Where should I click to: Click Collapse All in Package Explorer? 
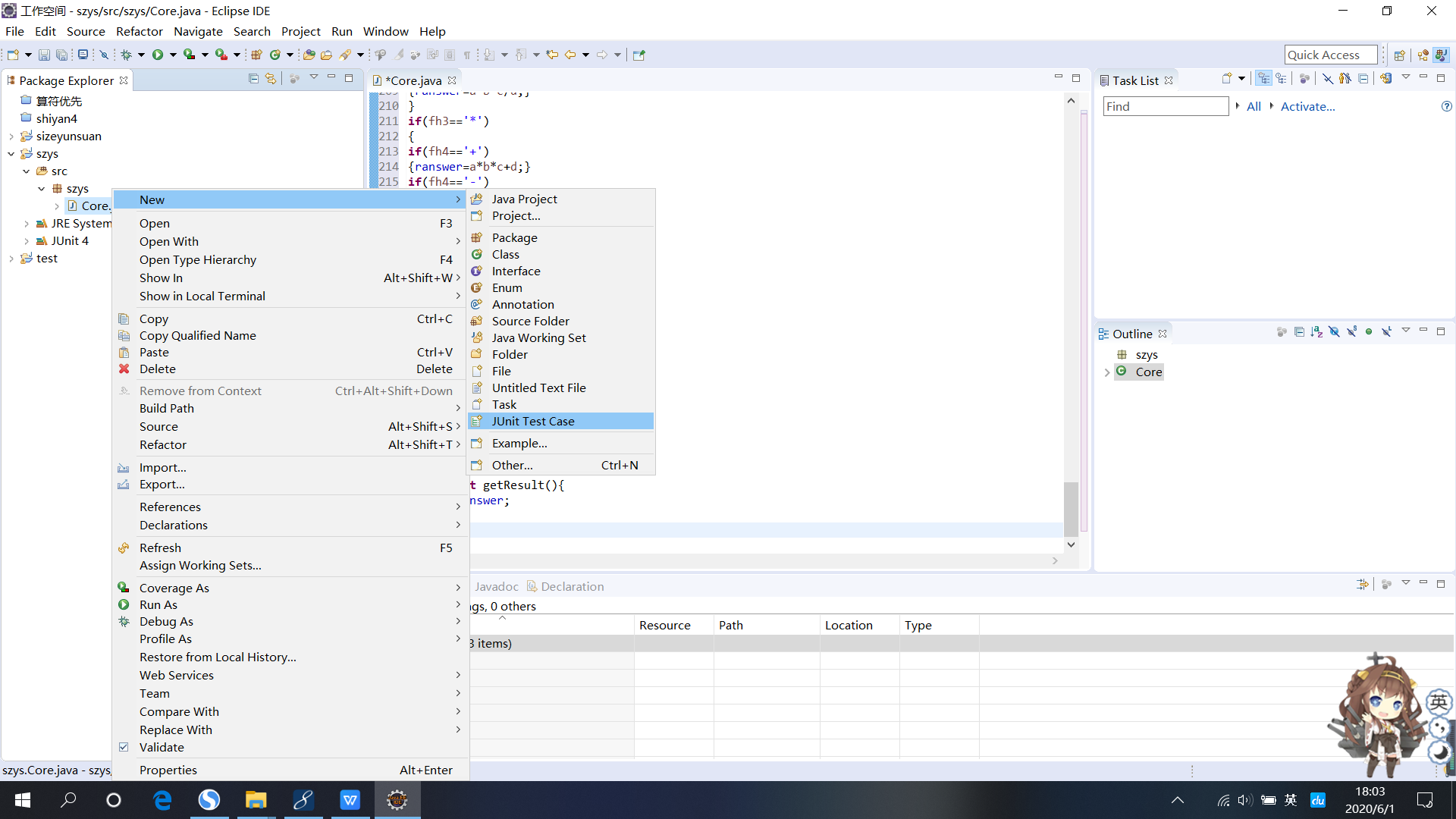(x=253, y=79)
